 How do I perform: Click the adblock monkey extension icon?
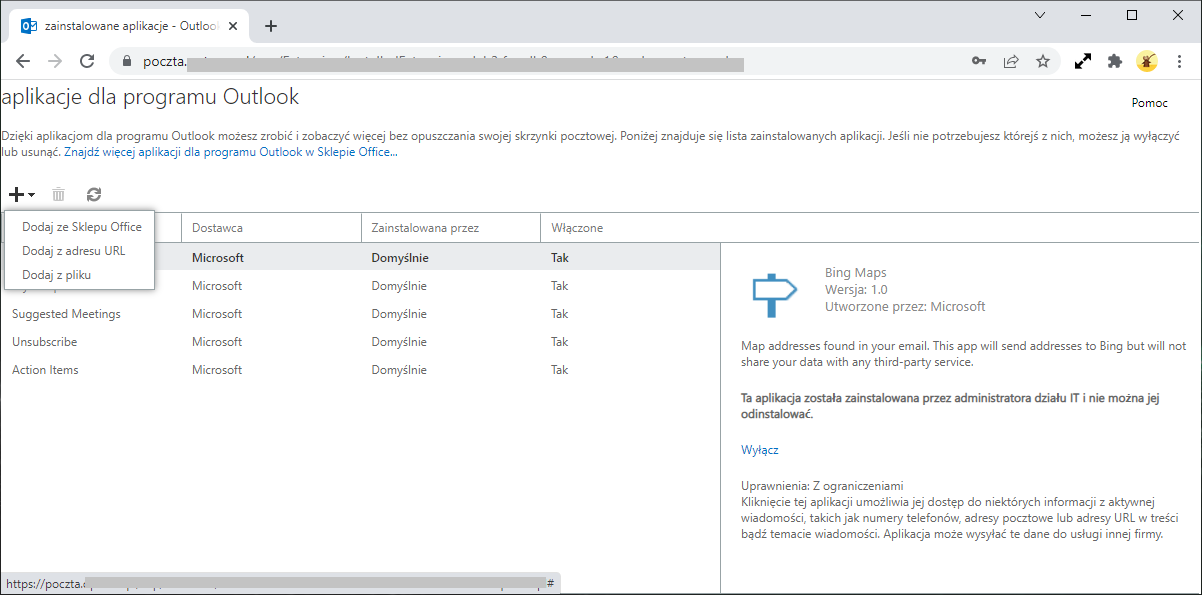click(1146, 61)
